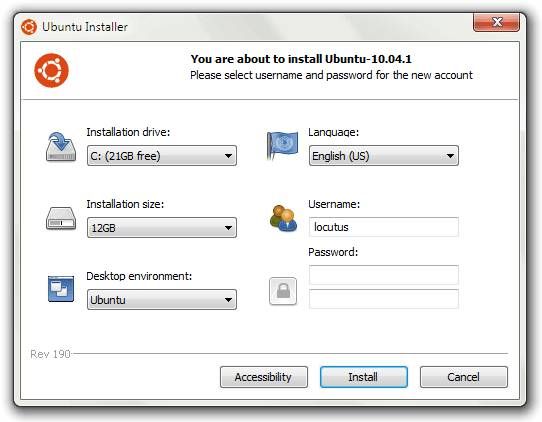Click the username people icon
The image size is (542, 422).
pyautogui.click(x=283, y=218)
